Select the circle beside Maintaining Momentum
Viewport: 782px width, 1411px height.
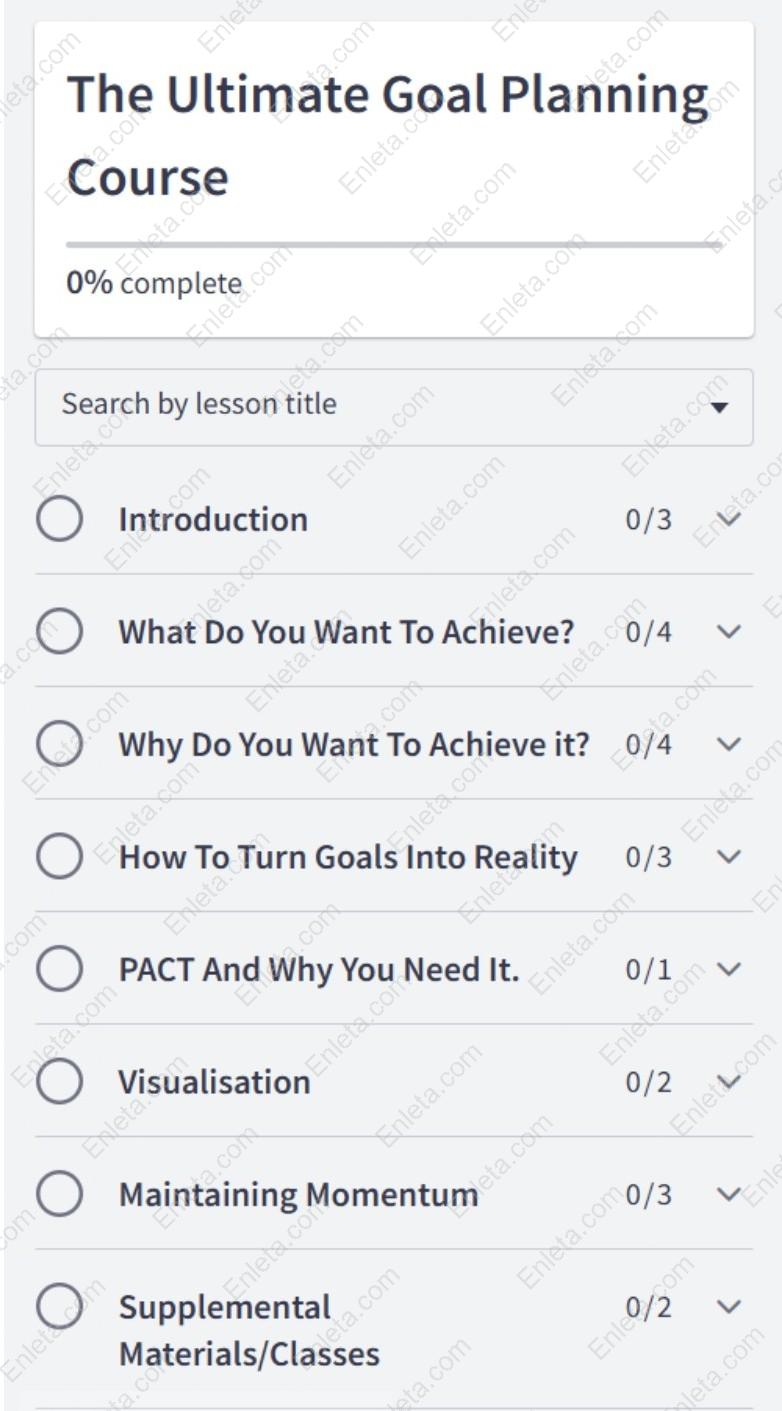point(63,1194)
